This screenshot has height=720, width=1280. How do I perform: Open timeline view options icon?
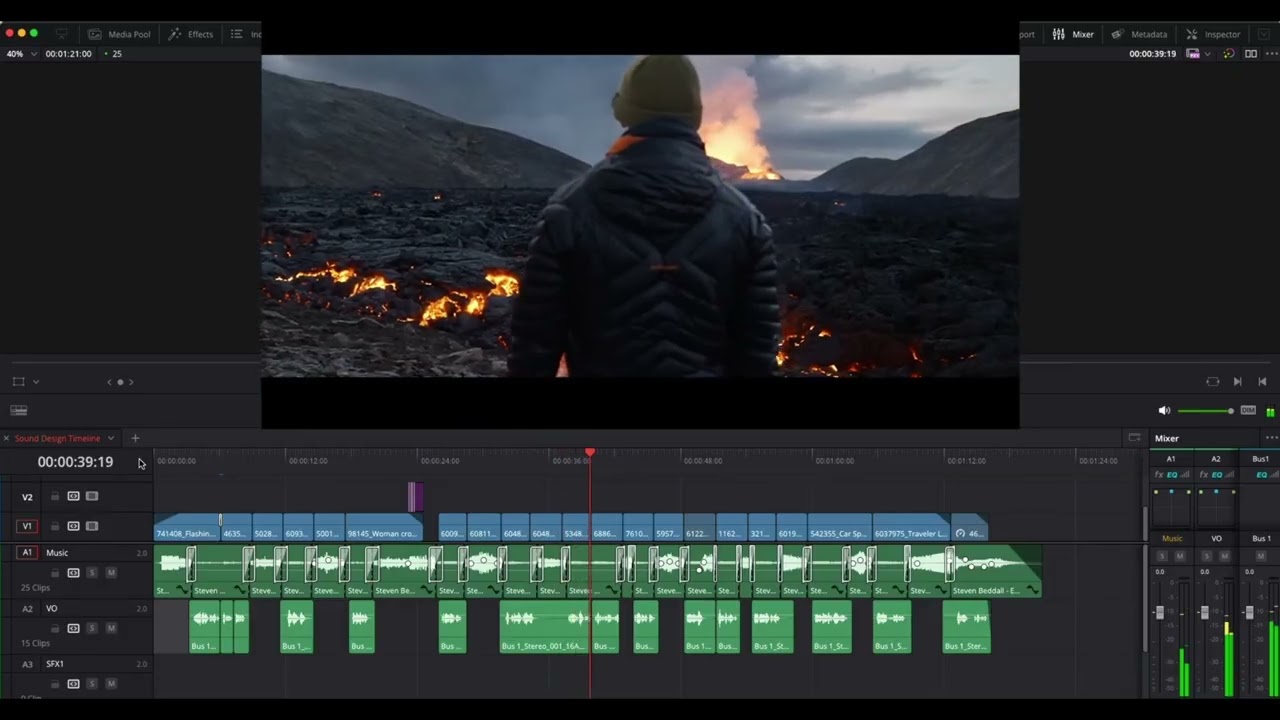click(x=18, y=410)
